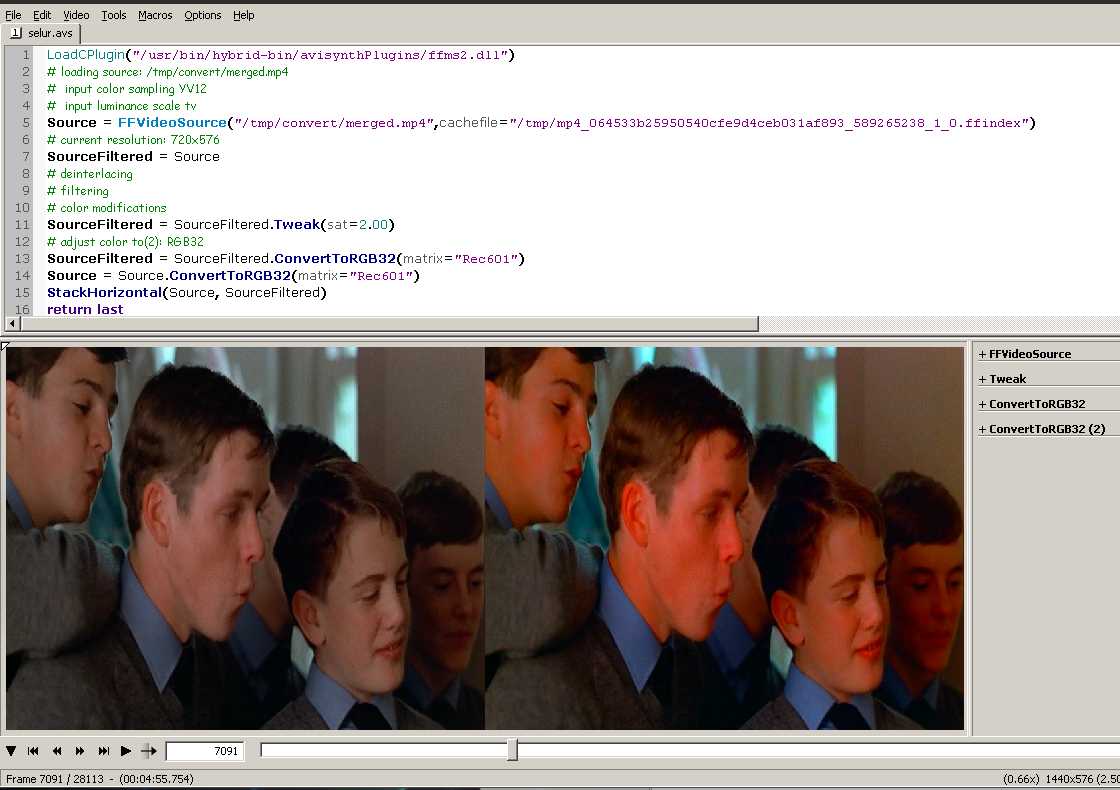Step forward one frame with the forward arrows
The image size is (1120, 790).
coord(80,751)
